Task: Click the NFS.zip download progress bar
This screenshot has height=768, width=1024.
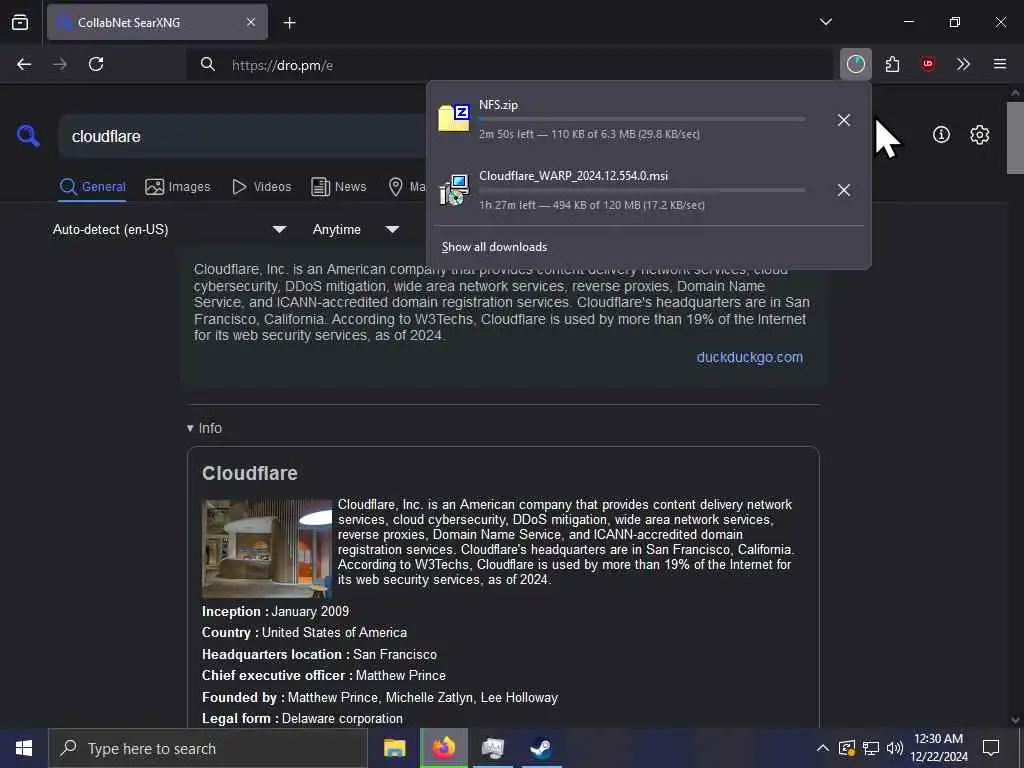Action: (642, 120)
